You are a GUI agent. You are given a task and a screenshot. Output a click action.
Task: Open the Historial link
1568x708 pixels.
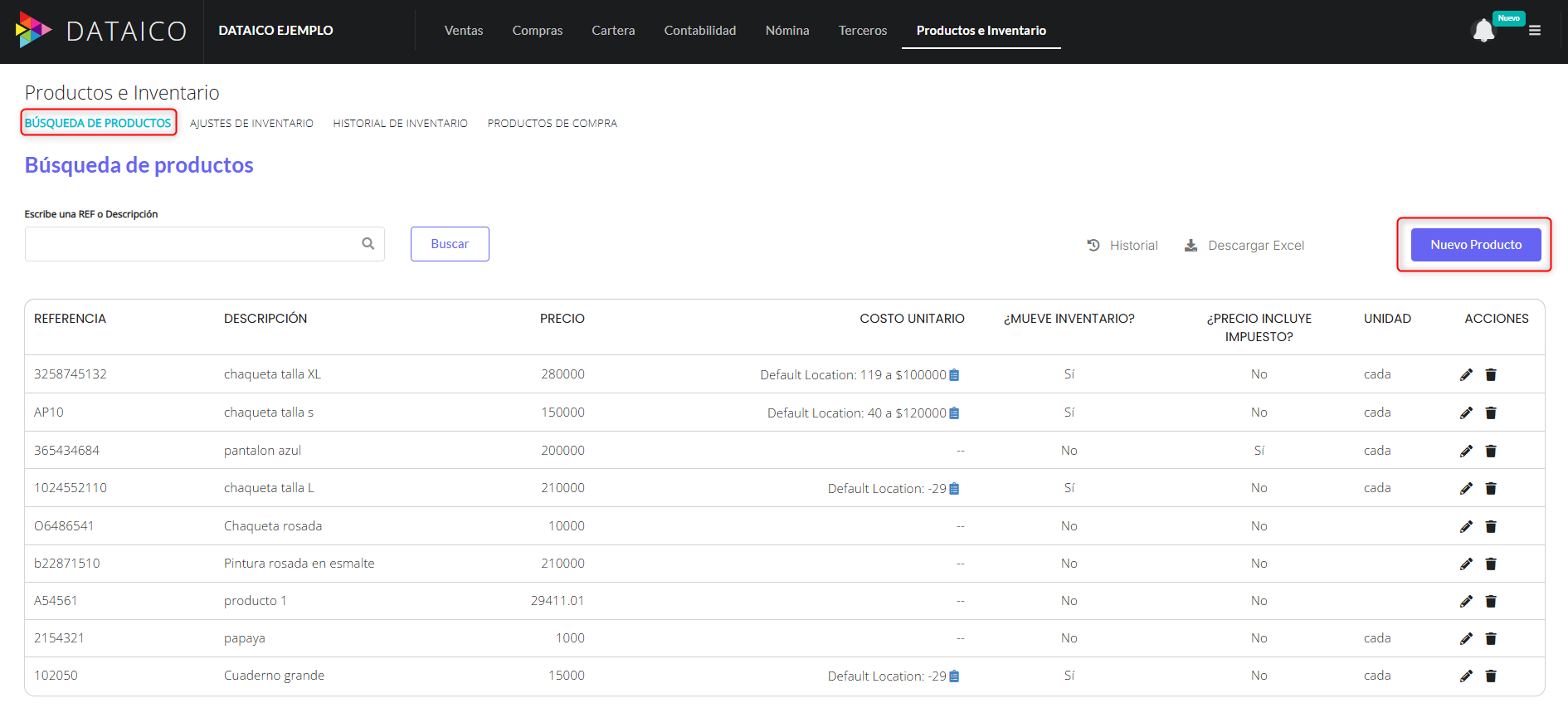1122,246
